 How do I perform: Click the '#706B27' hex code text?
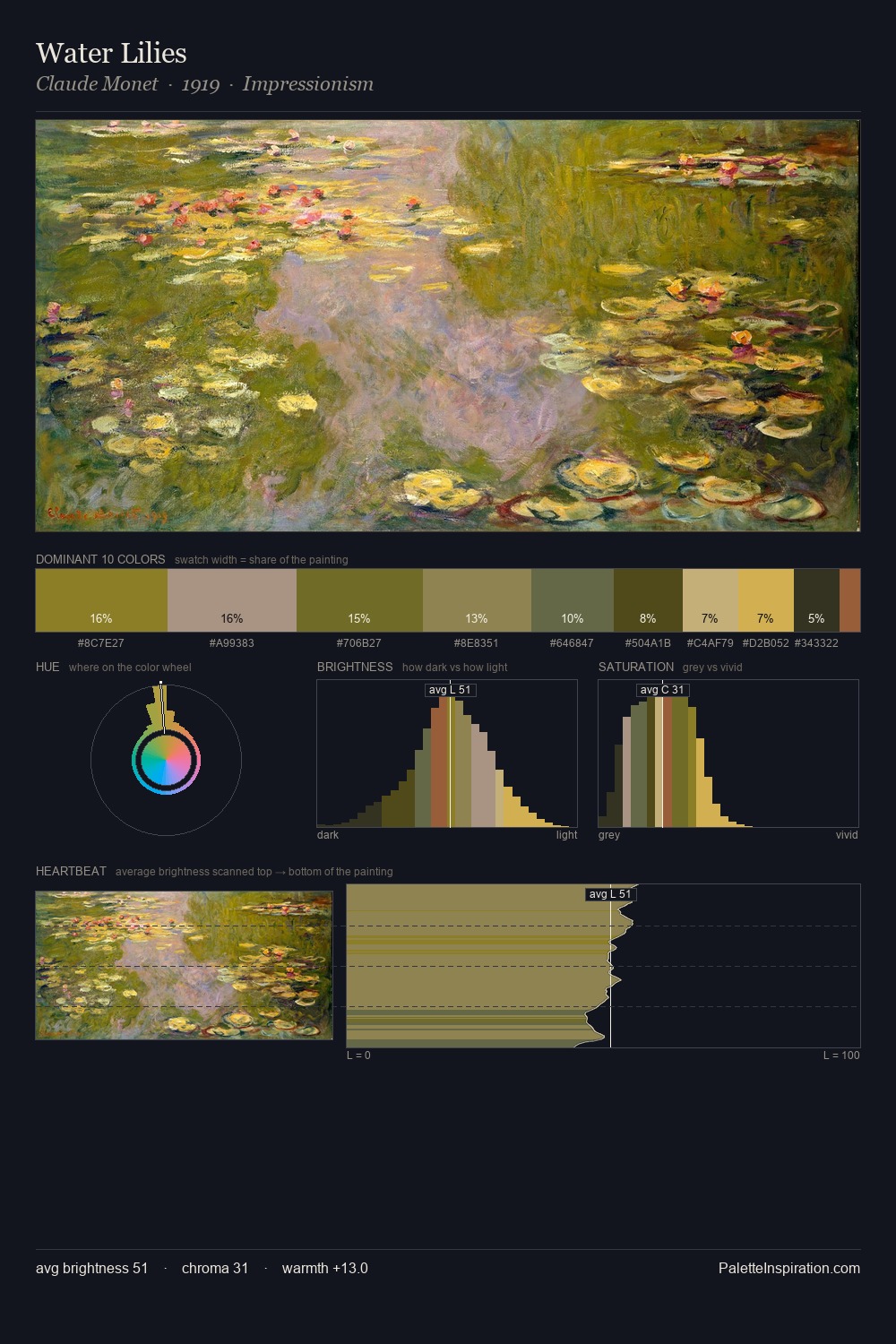click(359, 643)
